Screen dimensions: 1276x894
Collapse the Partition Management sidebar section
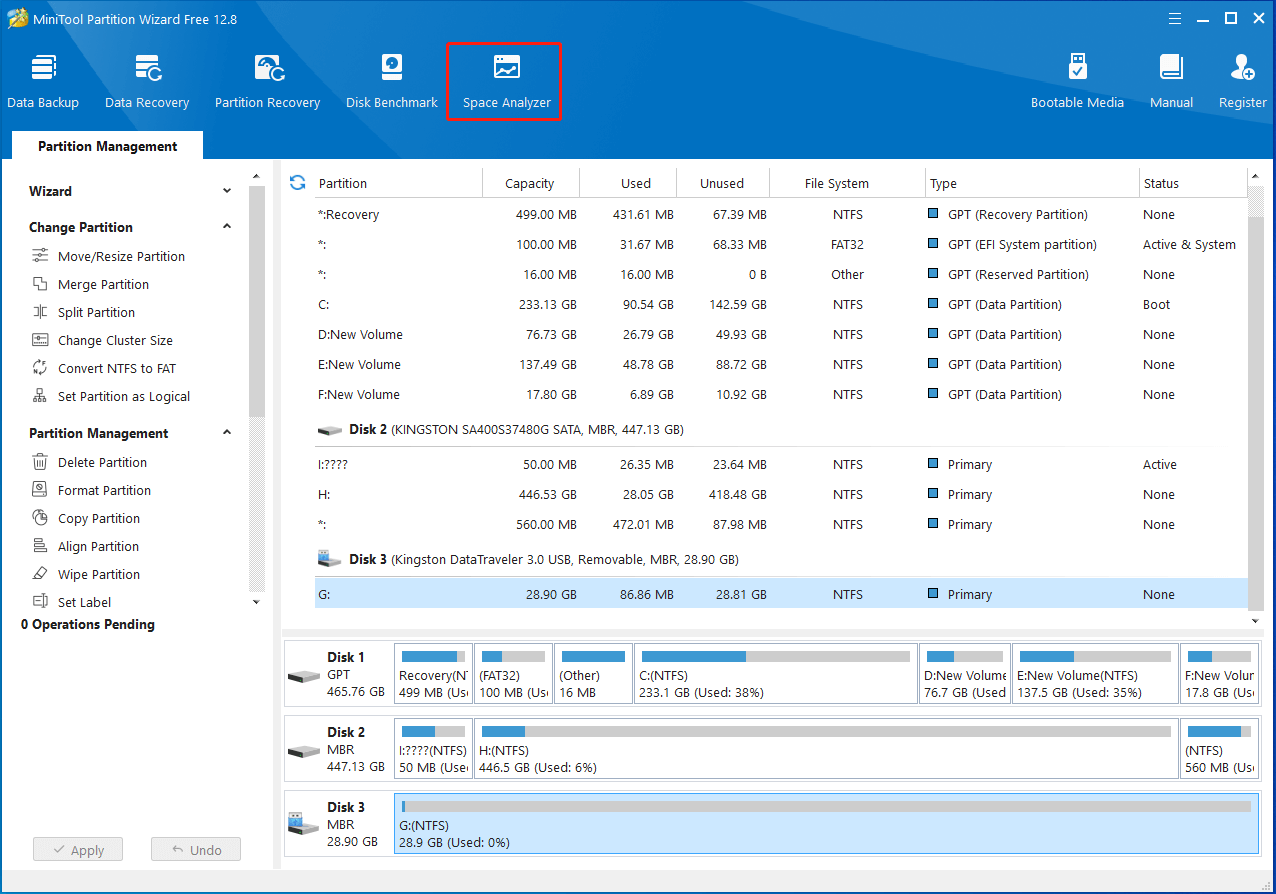227,433
